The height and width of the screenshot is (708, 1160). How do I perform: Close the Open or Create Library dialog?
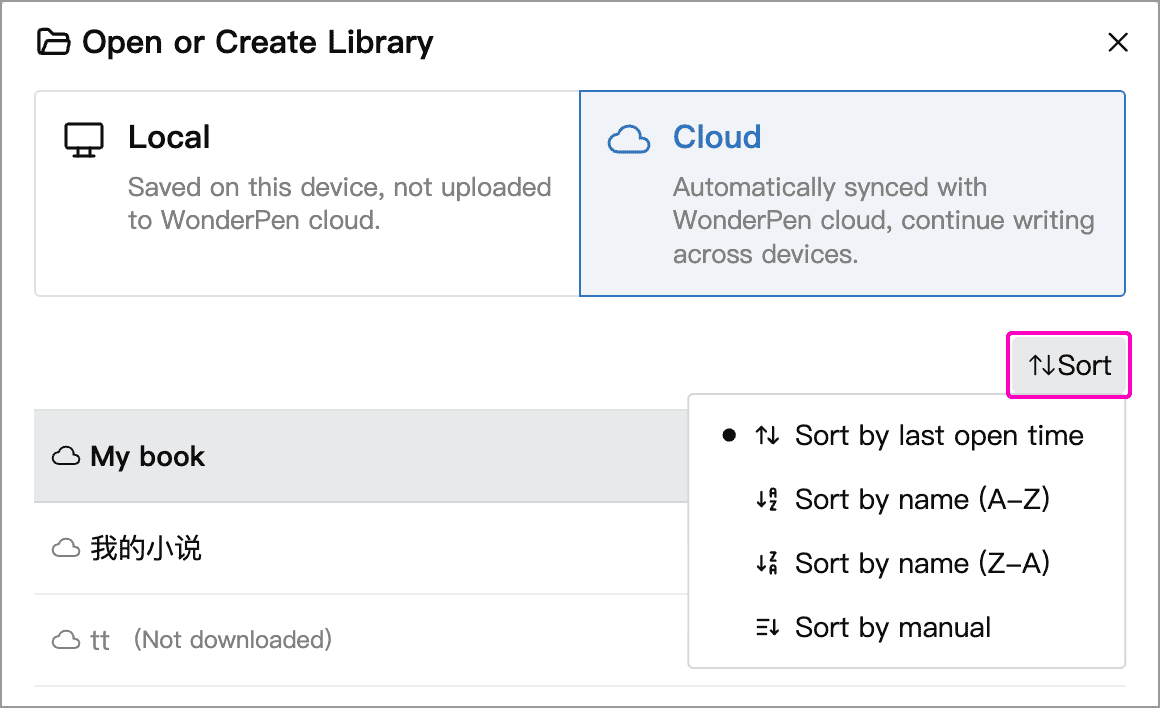(1118, 42)
